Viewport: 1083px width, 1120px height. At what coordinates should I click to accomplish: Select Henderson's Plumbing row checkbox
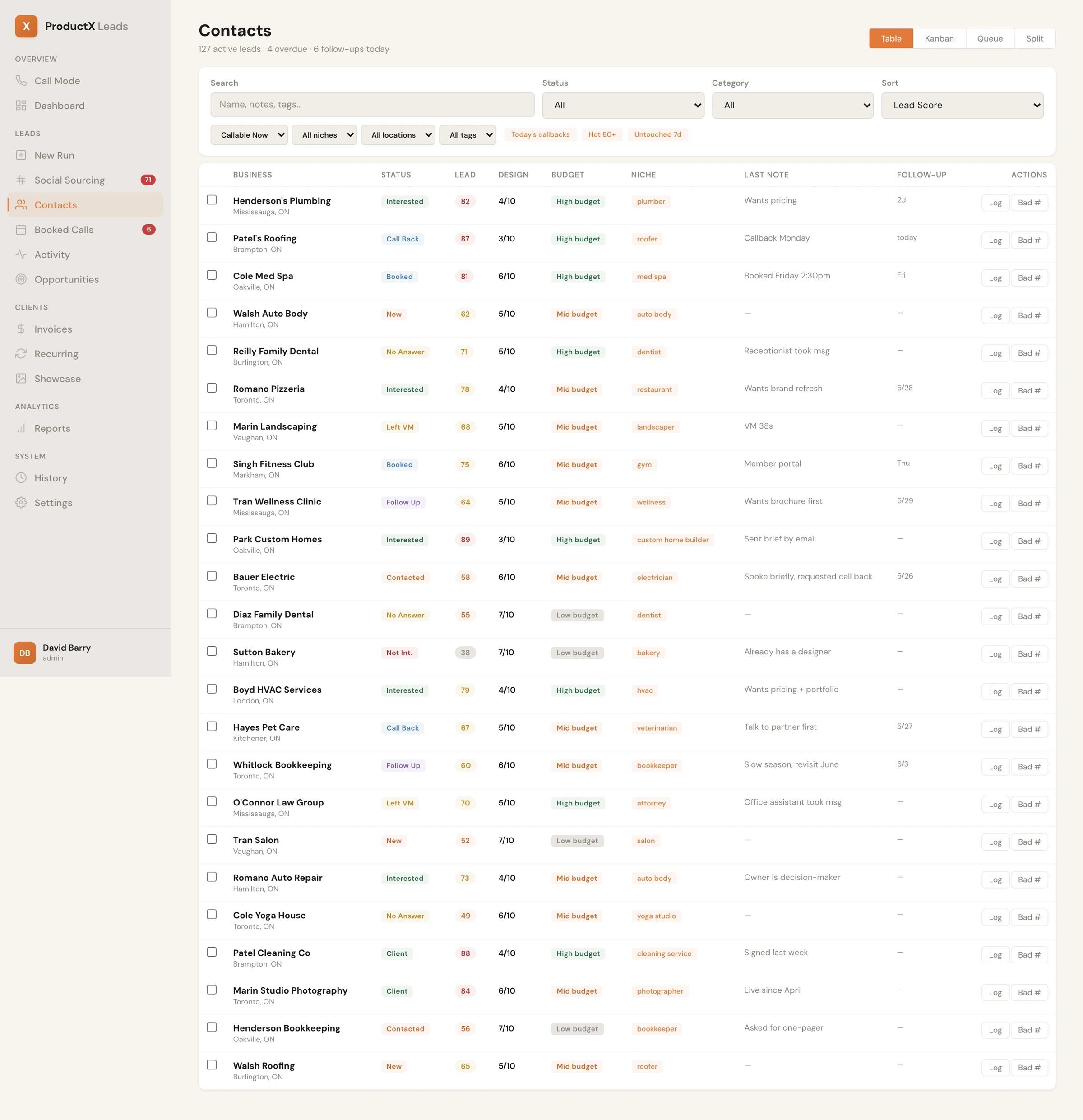212,200
